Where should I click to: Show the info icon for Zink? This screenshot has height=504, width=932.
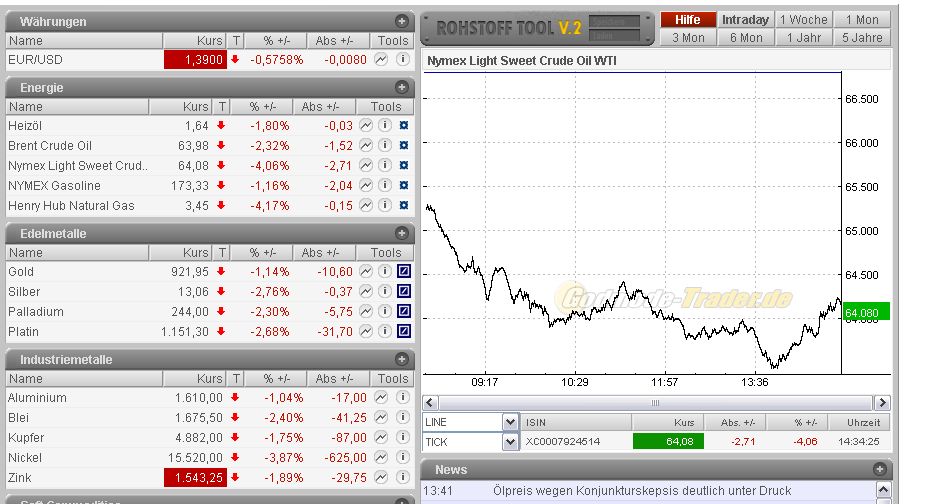402,477
